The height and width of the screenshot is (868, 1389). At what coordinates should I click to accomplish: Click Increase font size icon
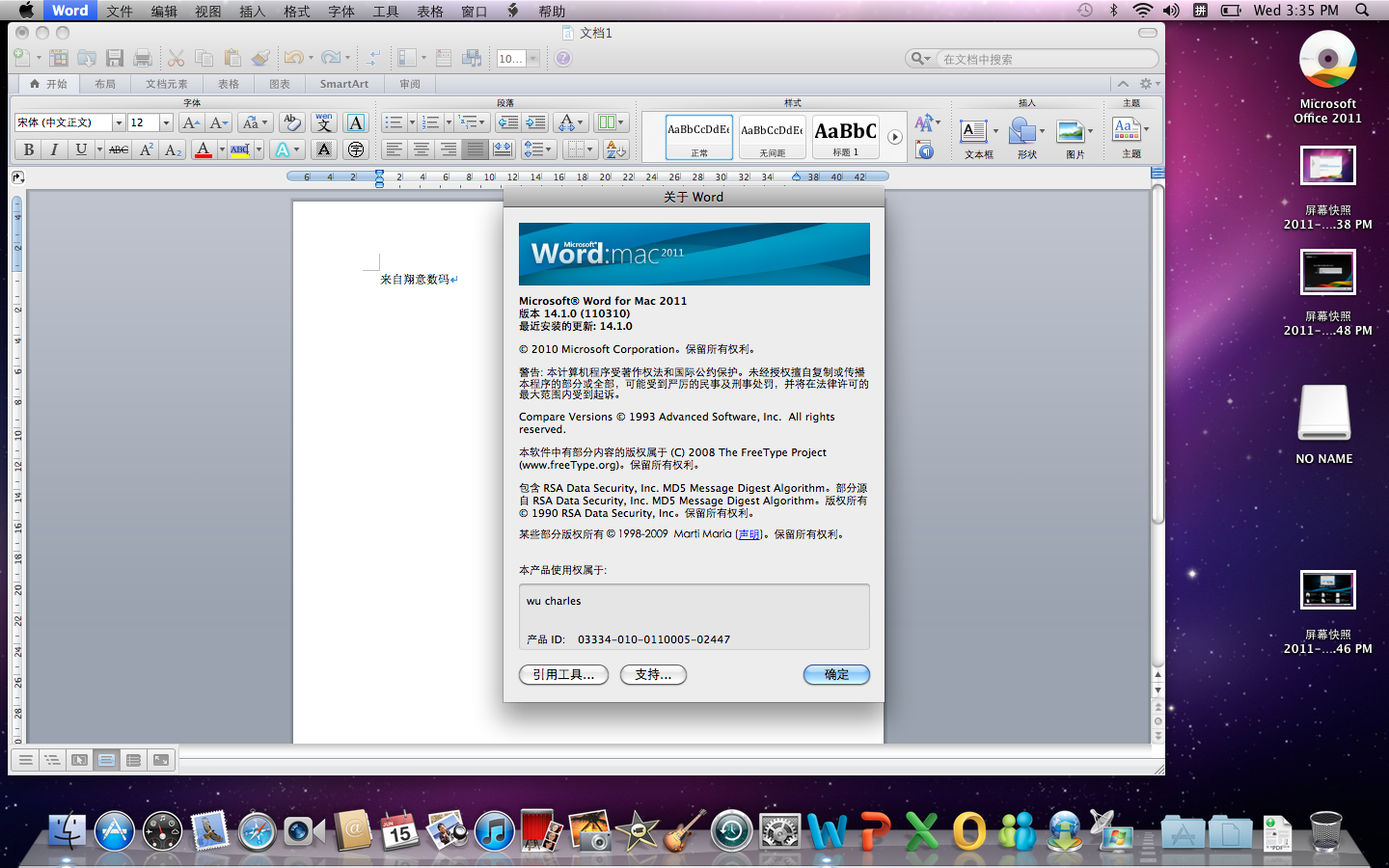click(191, 122)
